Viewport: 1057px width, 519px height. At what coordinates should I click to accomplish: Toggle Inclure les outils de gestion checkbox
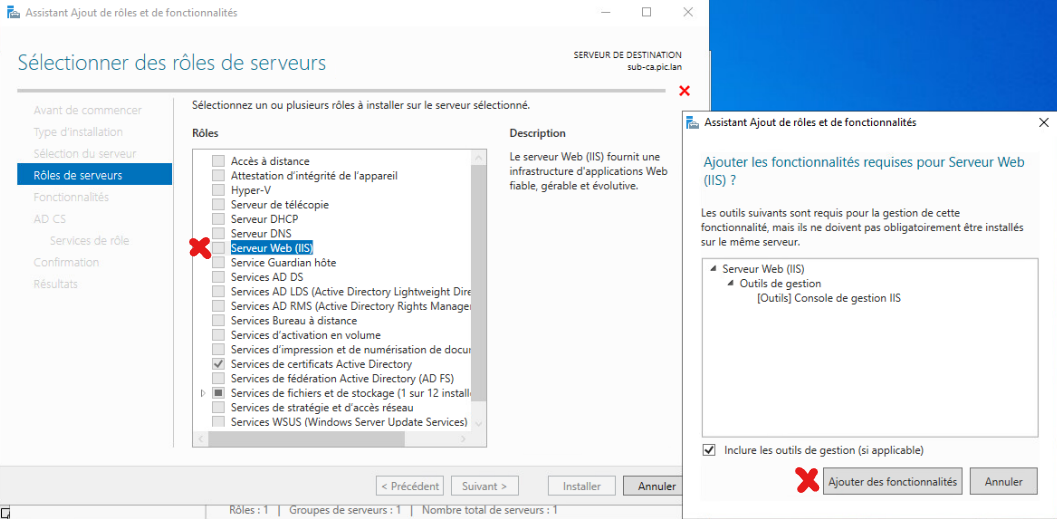pos(709,450)
